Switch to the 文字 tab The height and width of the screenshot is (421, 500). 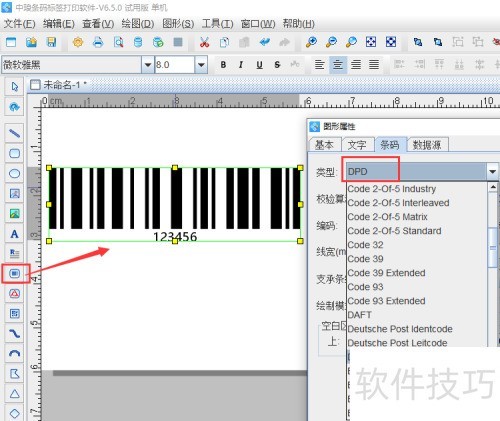click(x=357, y=145)
